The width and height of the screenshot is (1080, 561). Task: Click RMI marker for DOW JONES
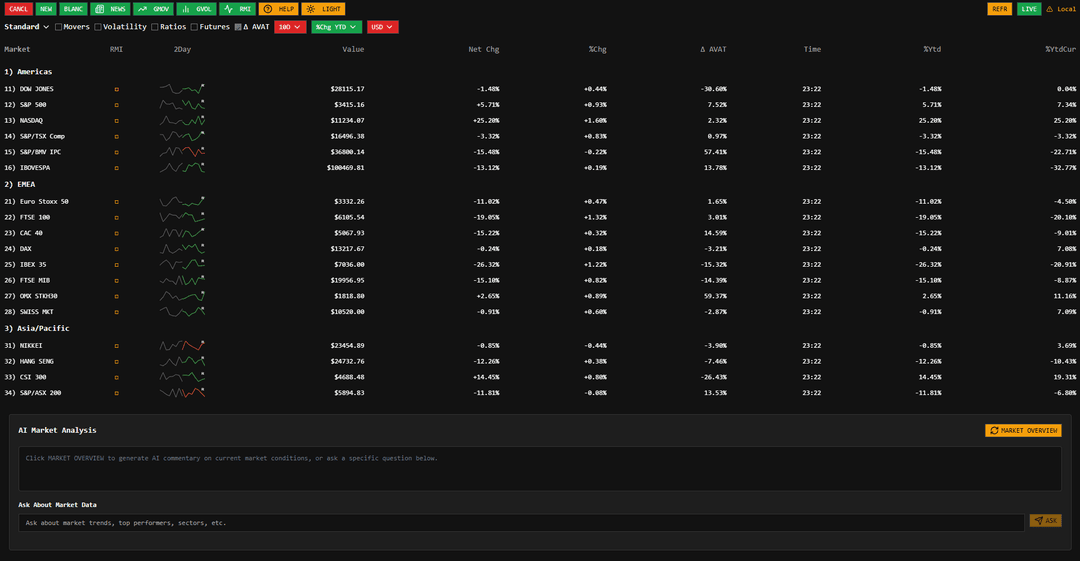tap(116, 90)
